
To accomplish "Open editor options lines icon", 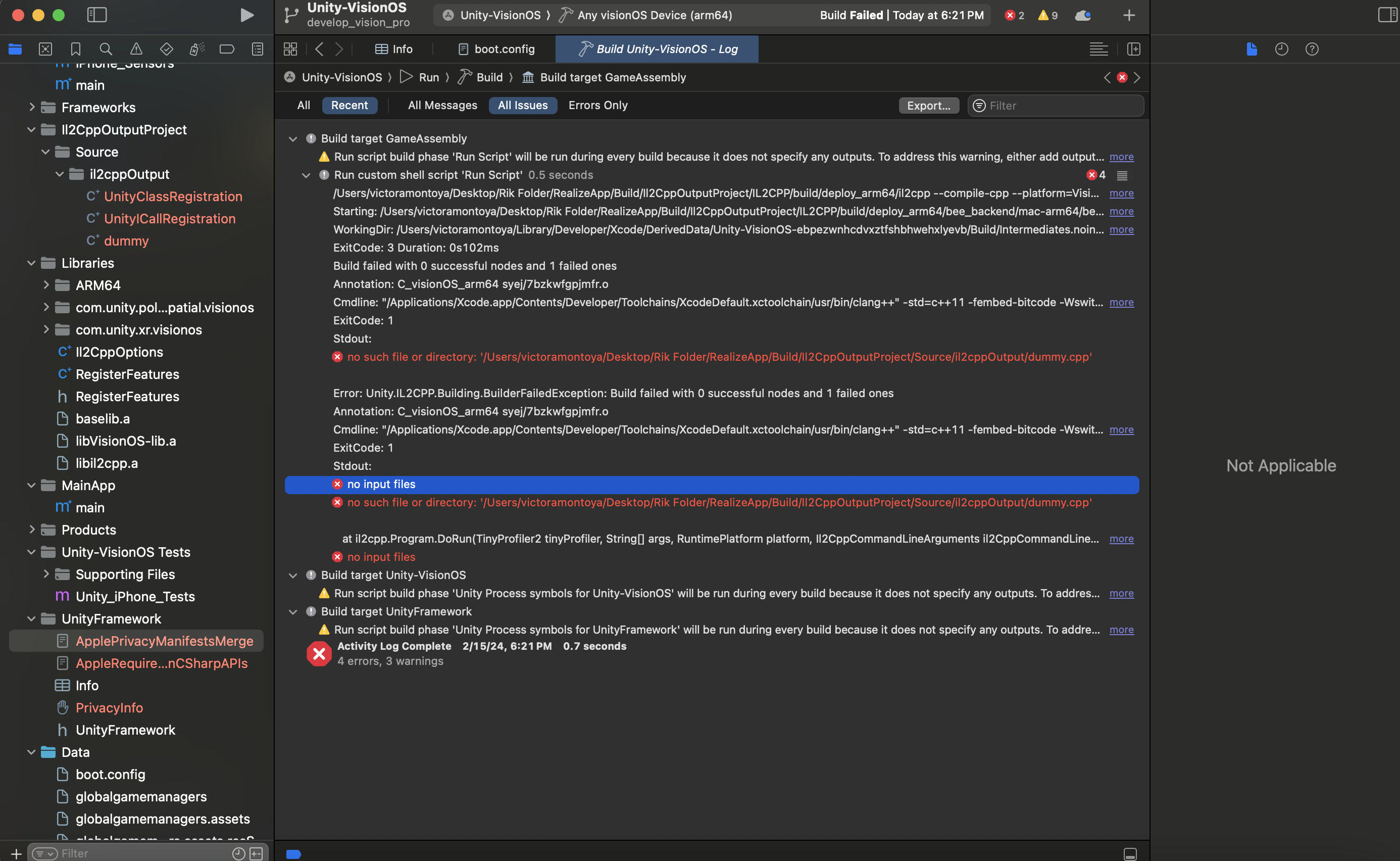I will (x=1098, y=49).
